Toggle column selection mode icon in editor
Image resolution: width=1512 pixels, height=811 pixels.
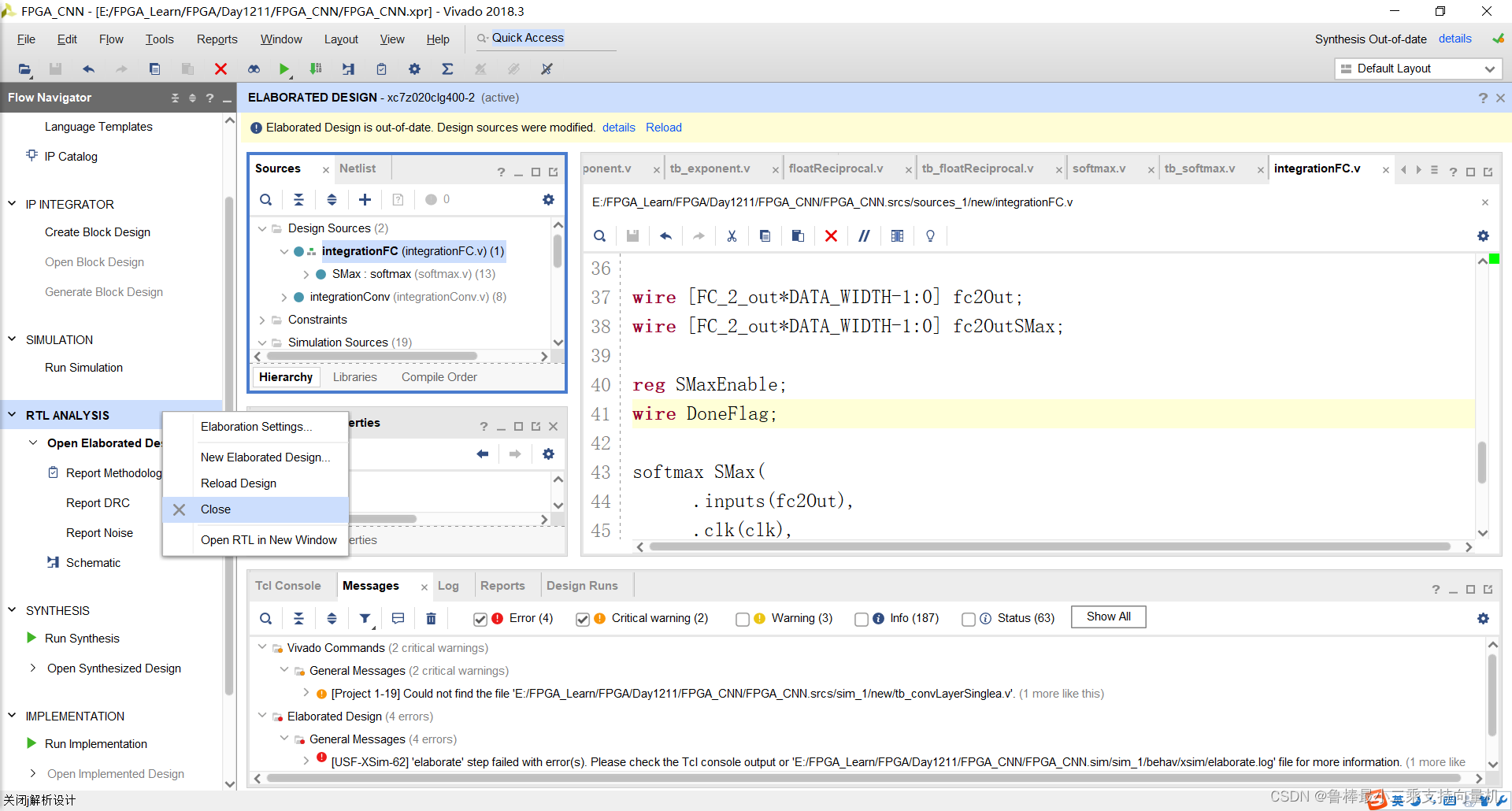coord(897,236)
